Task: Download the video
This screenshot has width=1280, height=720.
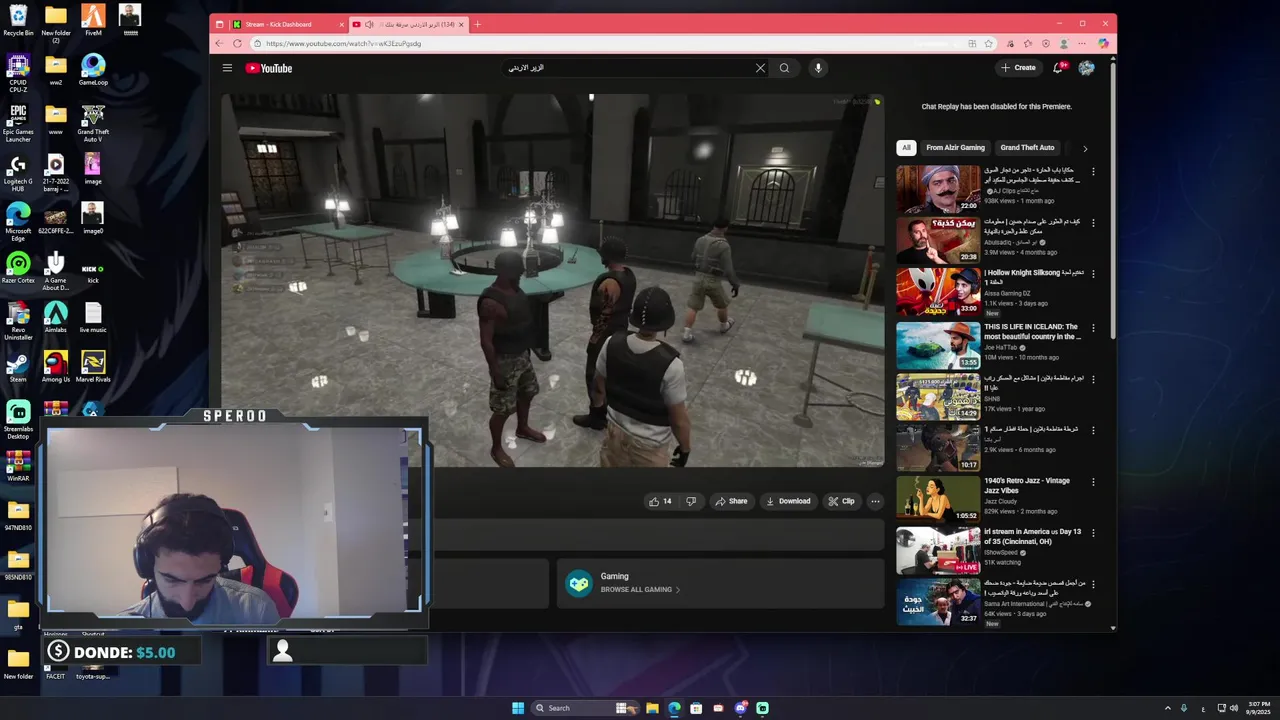Action: [788, 501]
